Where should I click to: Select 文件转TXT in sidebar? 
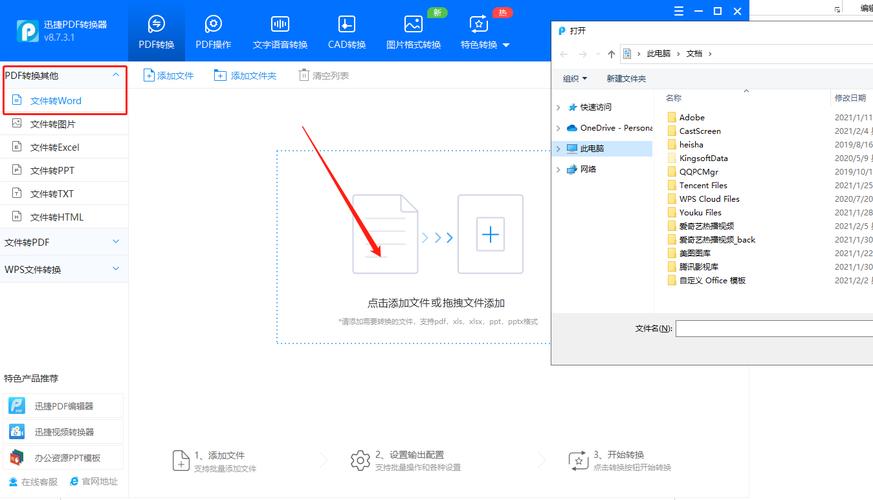pos(64,194)
